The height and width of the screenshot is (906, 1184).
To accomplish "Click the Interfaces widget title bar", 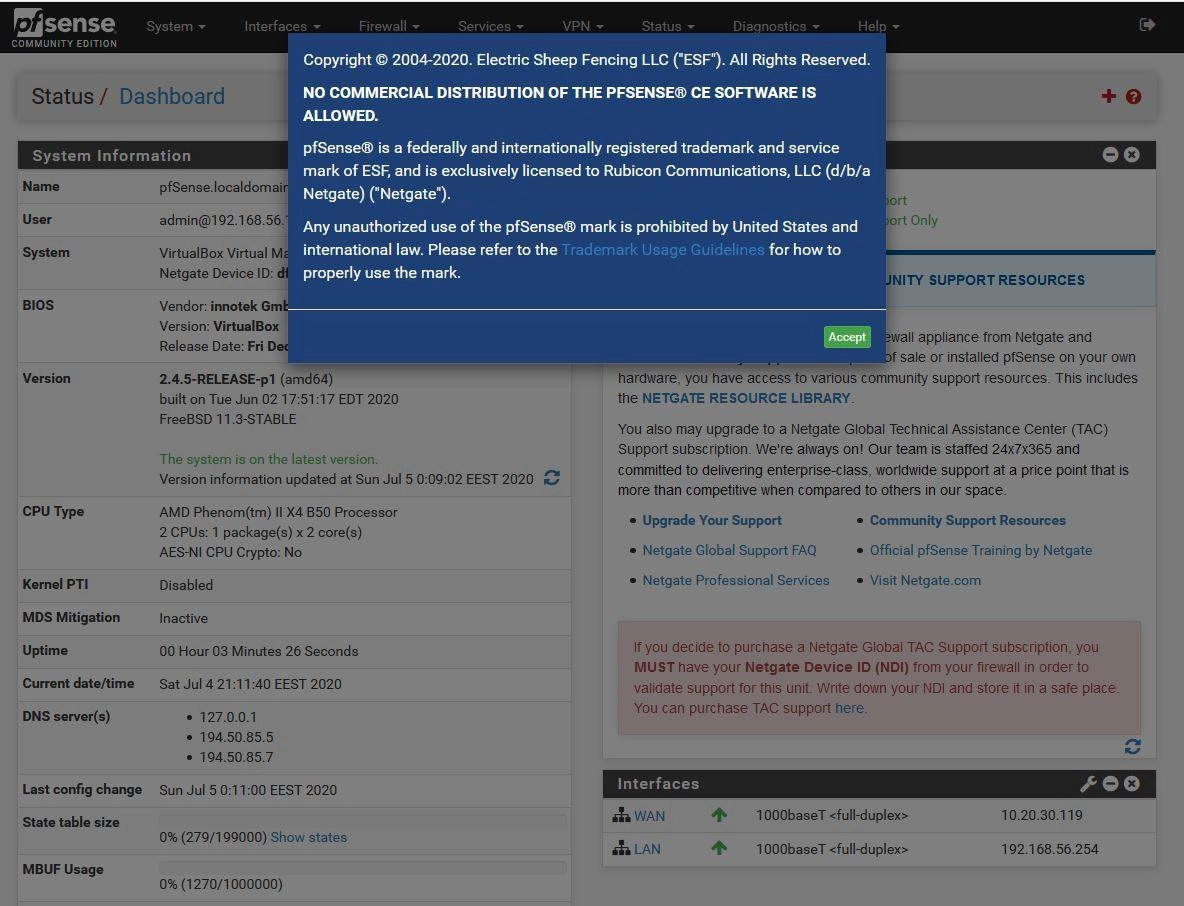I will click(879, 784).
